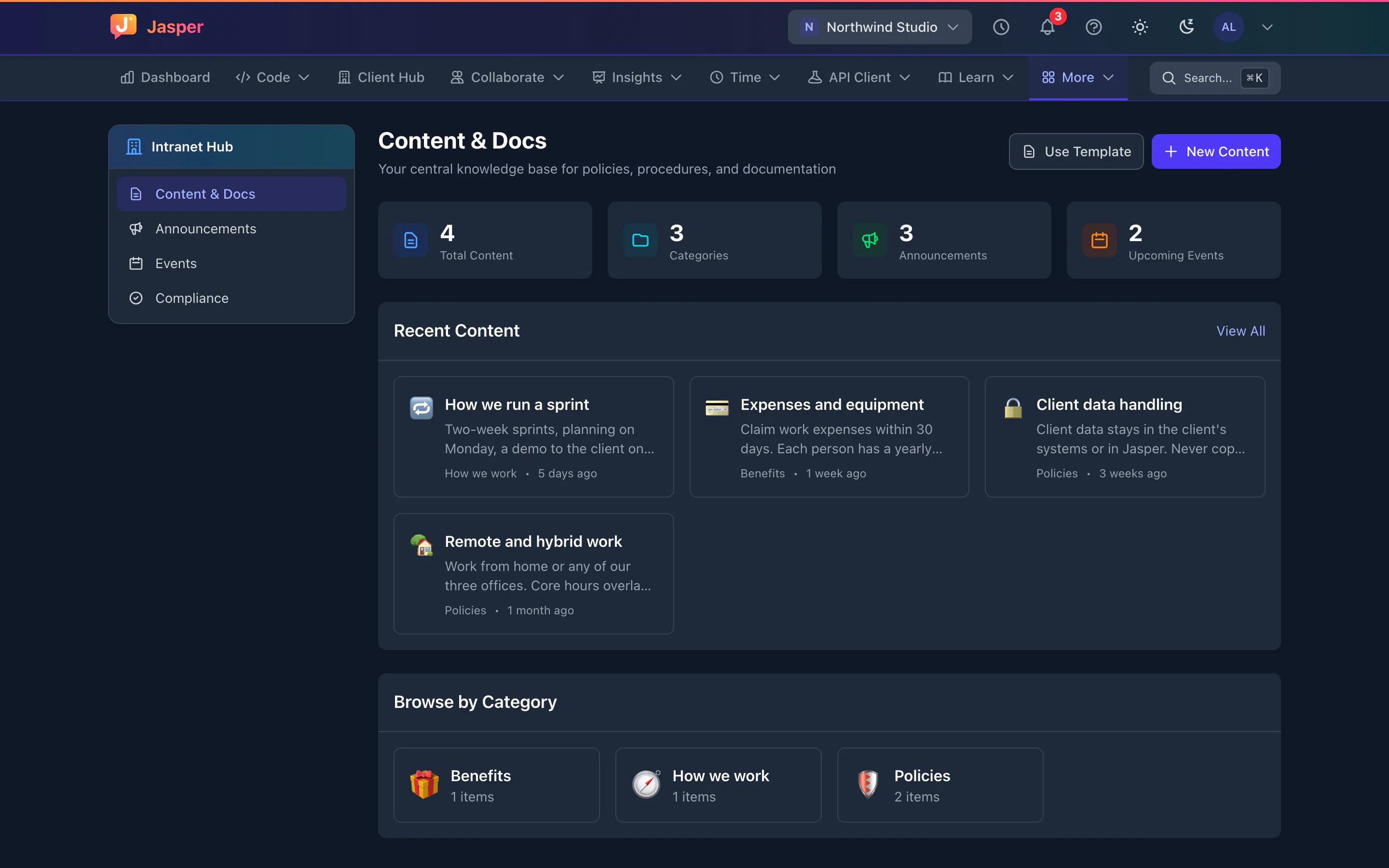This screenshot has height=868, width=1389.
Task: Open Expenses and equipment article
Action: pyautogui.click(x=829, y=437)
